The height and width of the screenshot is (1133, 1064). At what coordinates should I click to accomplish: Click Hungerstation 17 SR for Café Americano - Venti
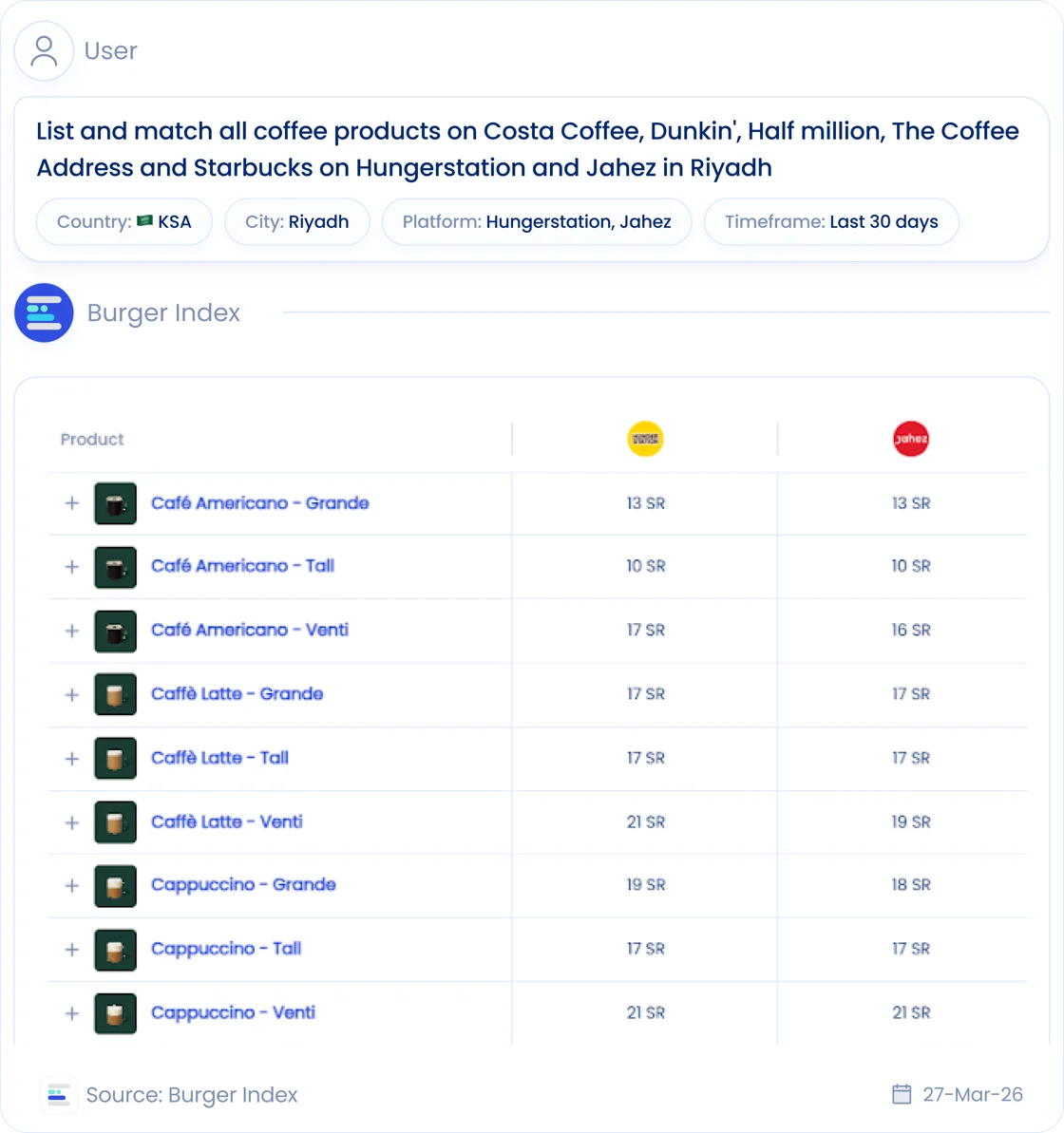point(645,630)
